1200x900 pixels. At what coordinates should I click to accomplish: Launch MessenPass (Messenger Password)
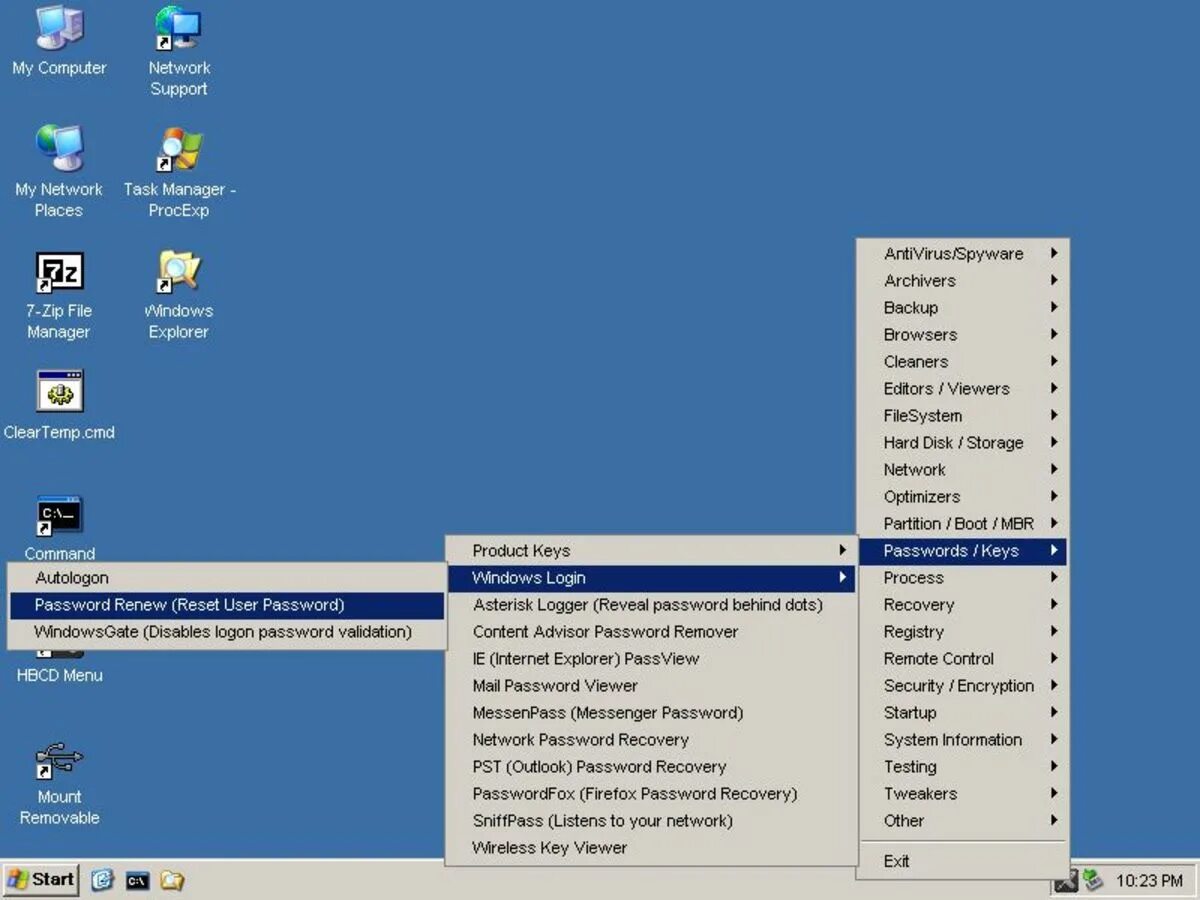[650, 713]
